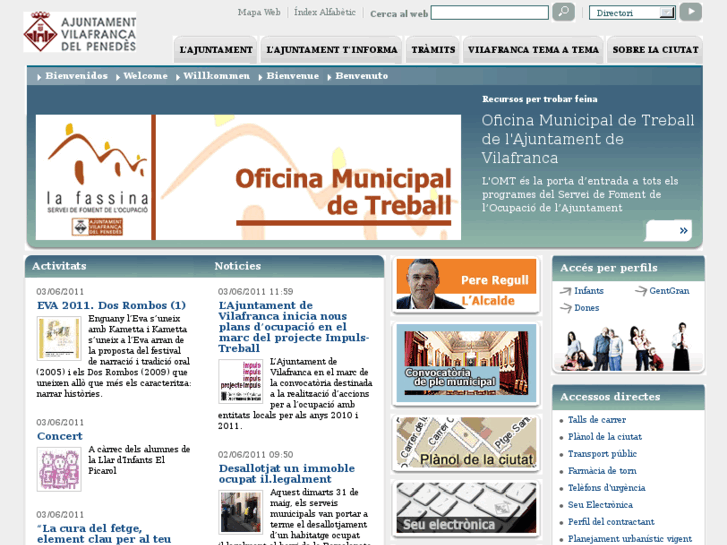The width and height of the screenshot is (727, 545).
Task: Open the Infants profile link
Action: pyautogui.click(x=589, y=291)
